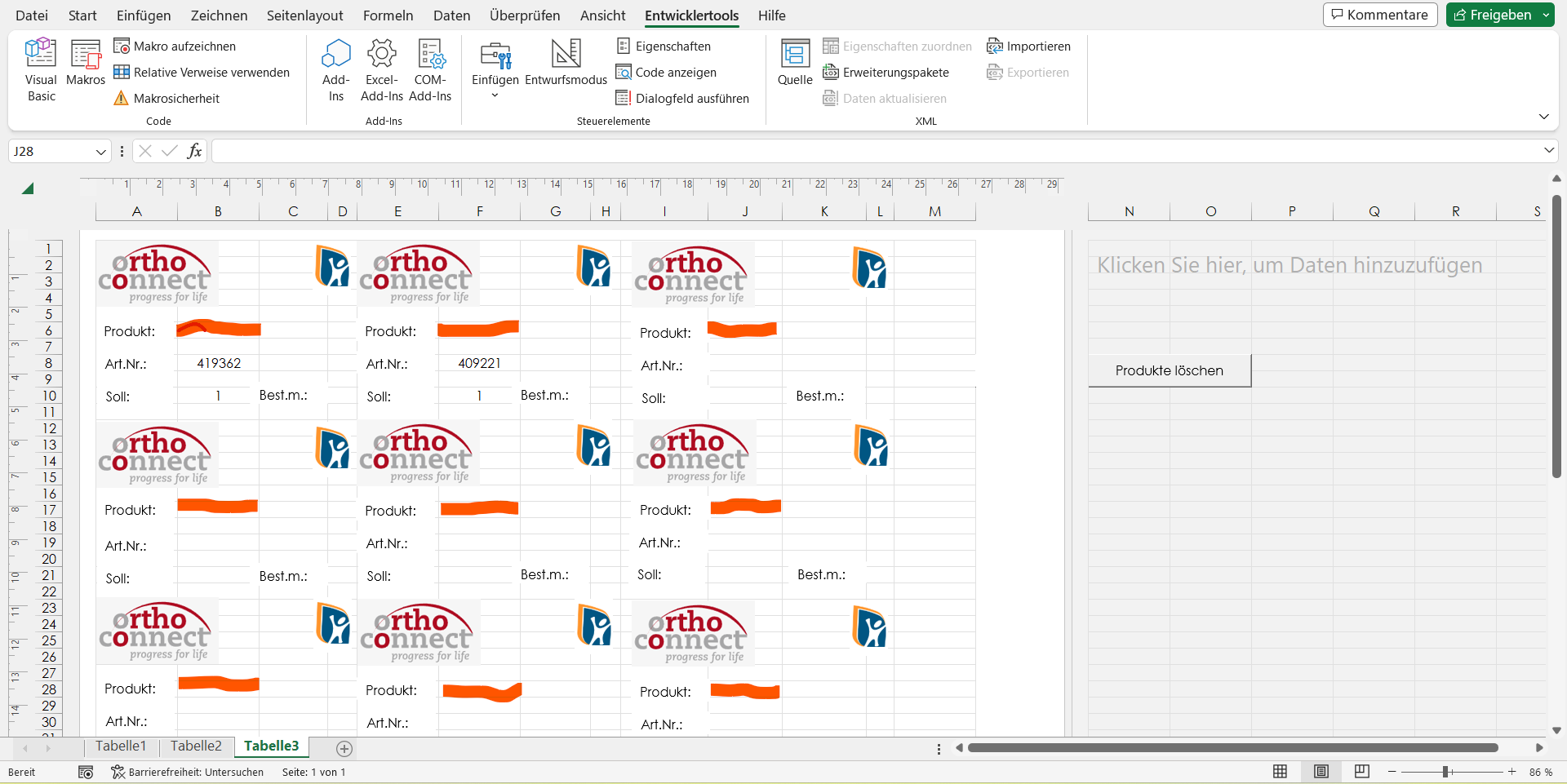Screen dimensions: 1567x784
Task: Click the horizontal scrollbar
Action: pyautogui.click(x=1232, y=747)
